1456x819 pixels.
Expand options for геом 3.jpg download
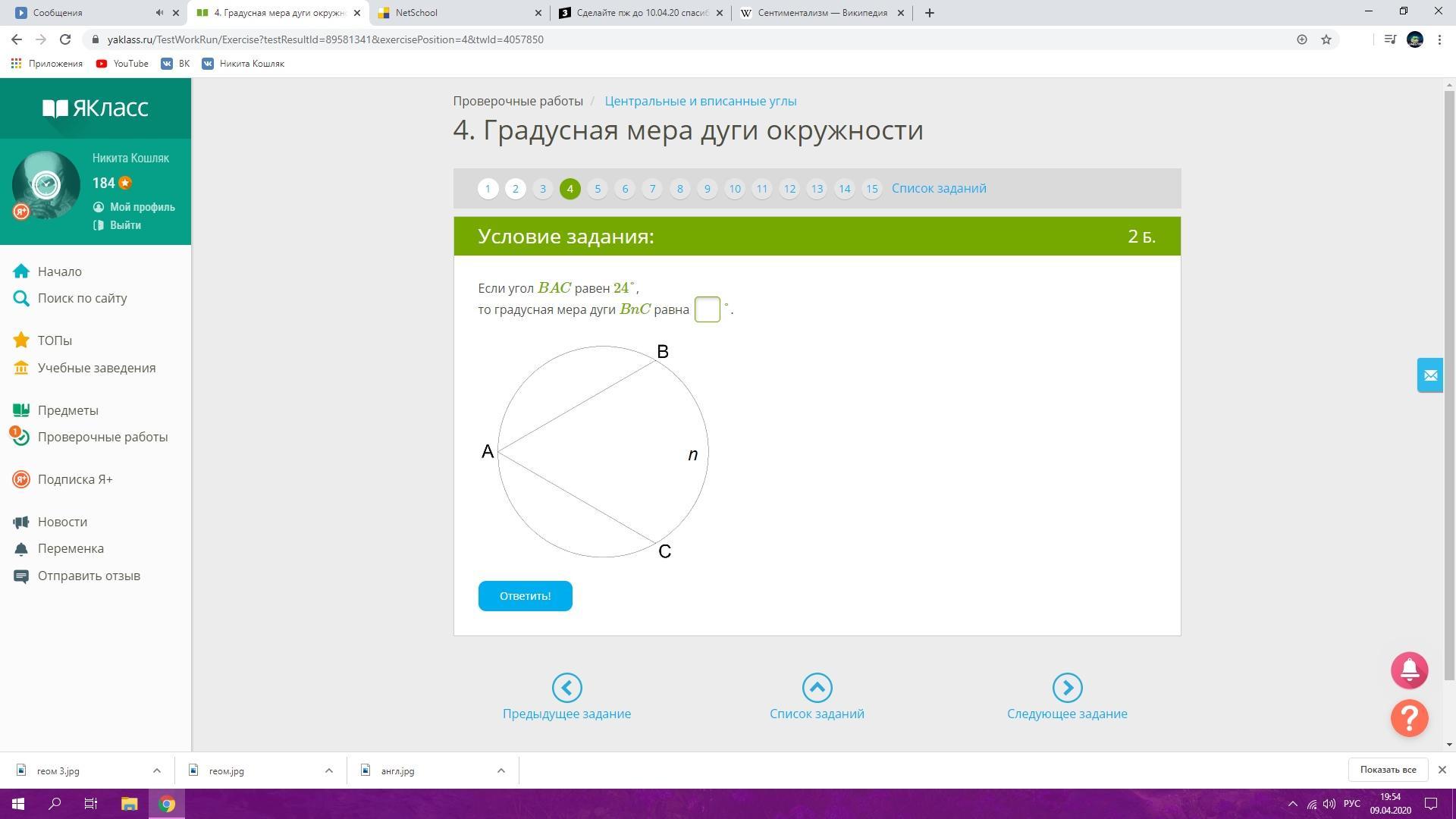[157, 770]
